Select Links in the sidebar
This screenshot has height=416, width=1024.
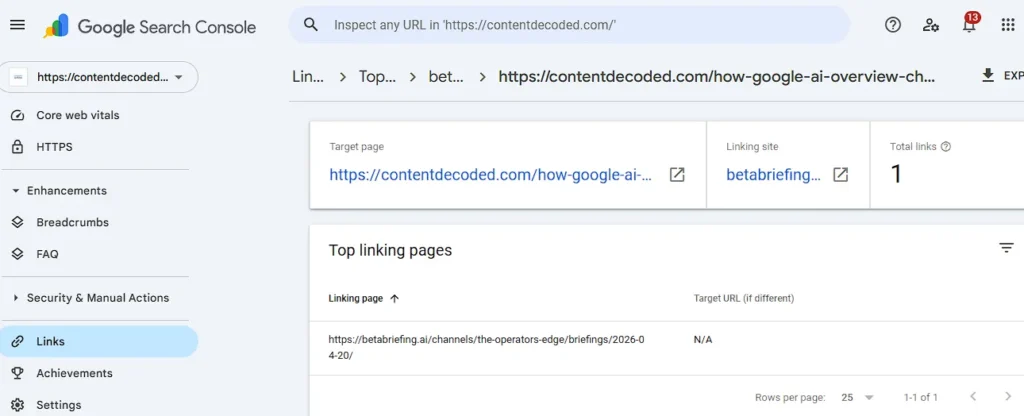click(x=99, y=342)
